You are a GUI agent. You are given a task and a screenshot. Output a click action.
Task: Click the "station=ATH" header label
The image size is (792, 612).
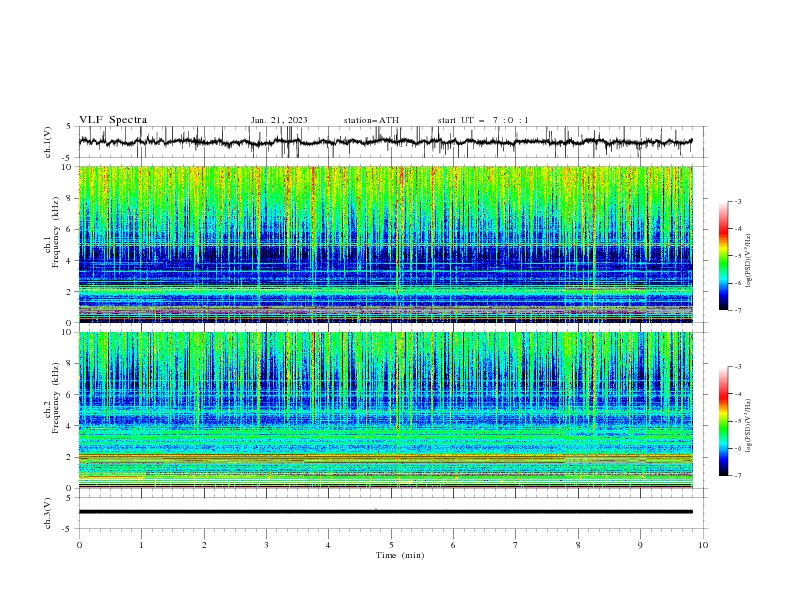371,120
